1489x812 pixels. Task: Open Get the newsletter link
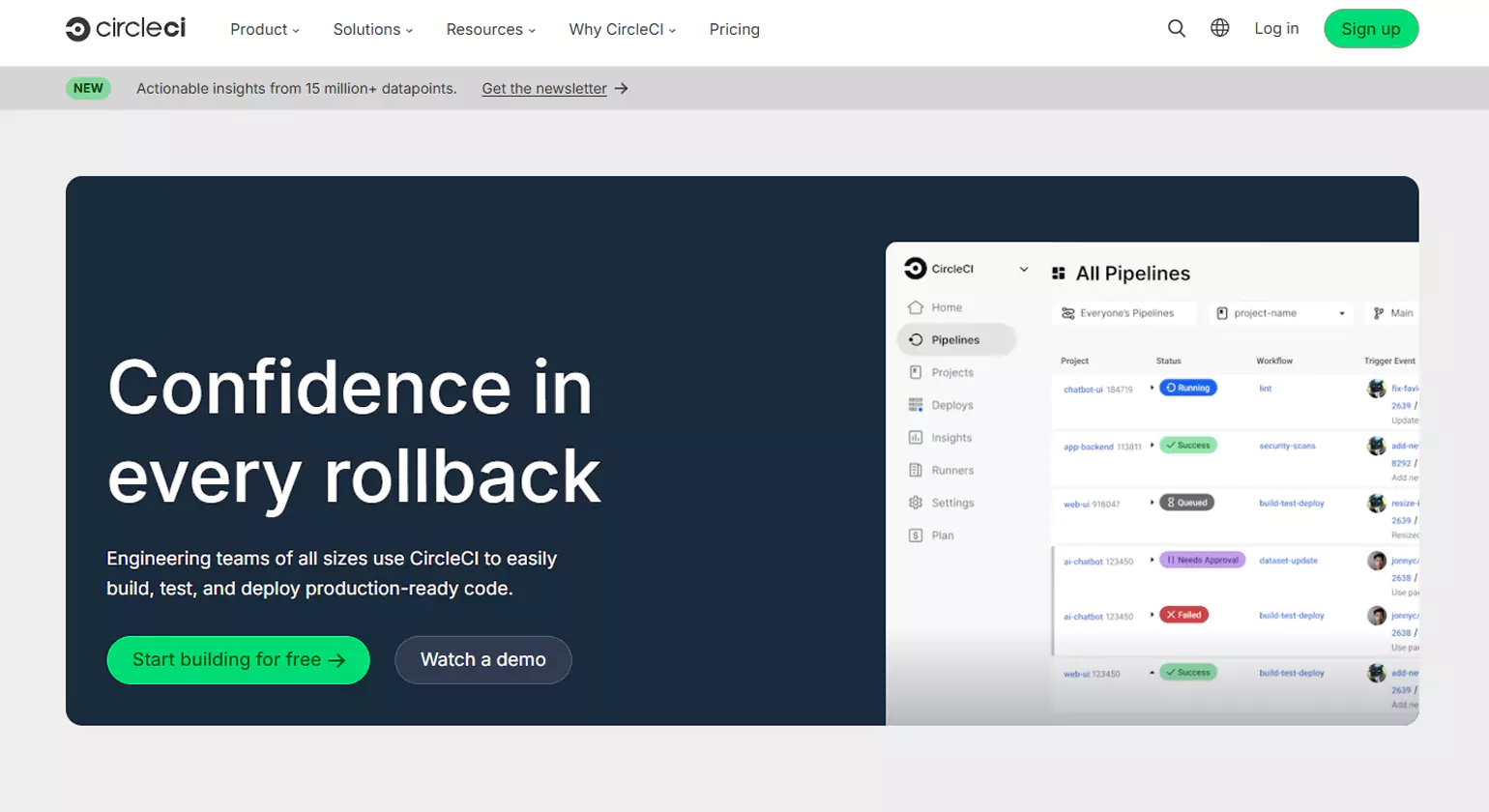(x=545, y=88)
